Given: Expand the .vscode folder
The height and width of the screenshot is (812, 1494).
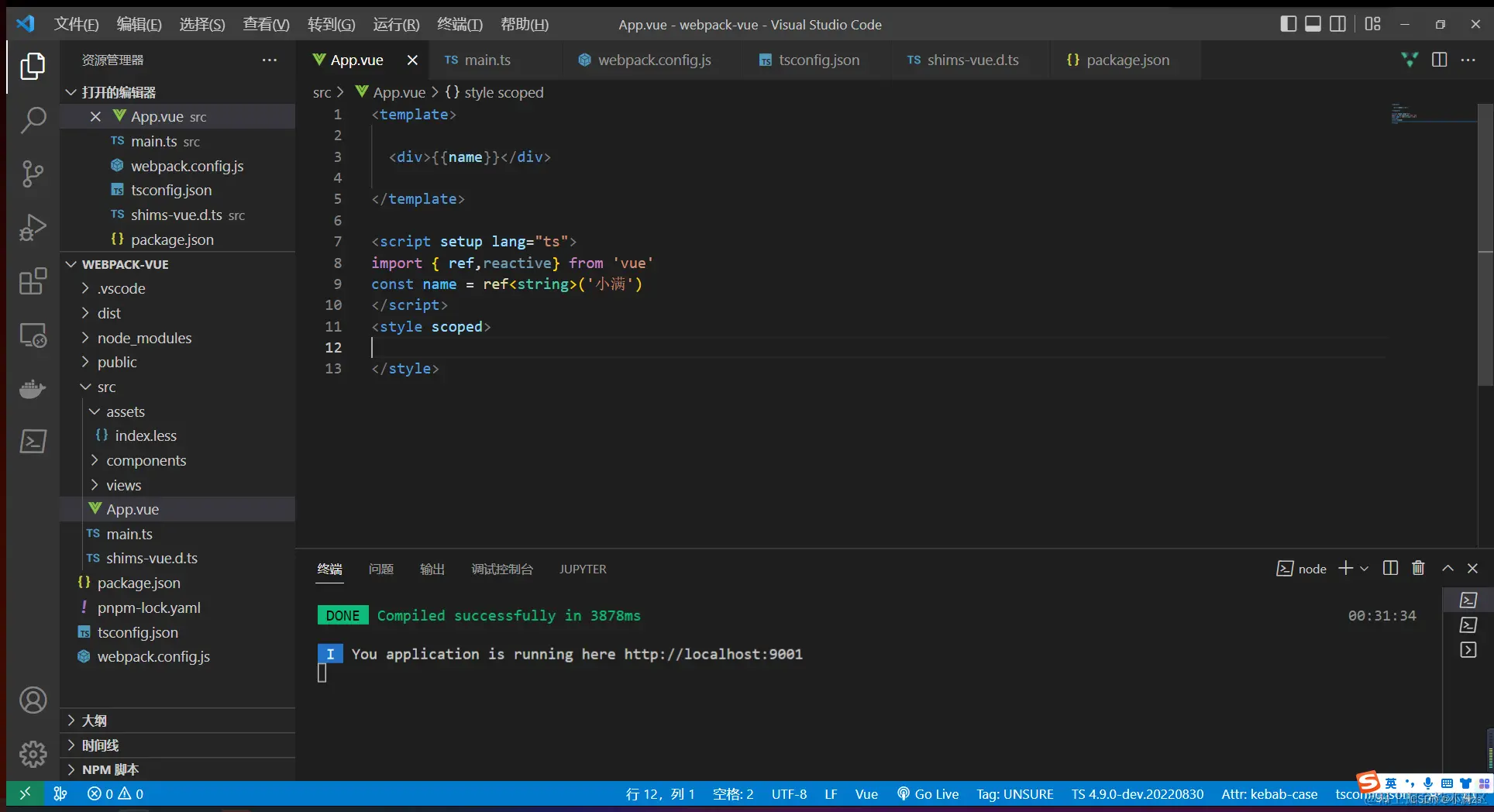Looking at the screenshot, I should tap(177, 288).
